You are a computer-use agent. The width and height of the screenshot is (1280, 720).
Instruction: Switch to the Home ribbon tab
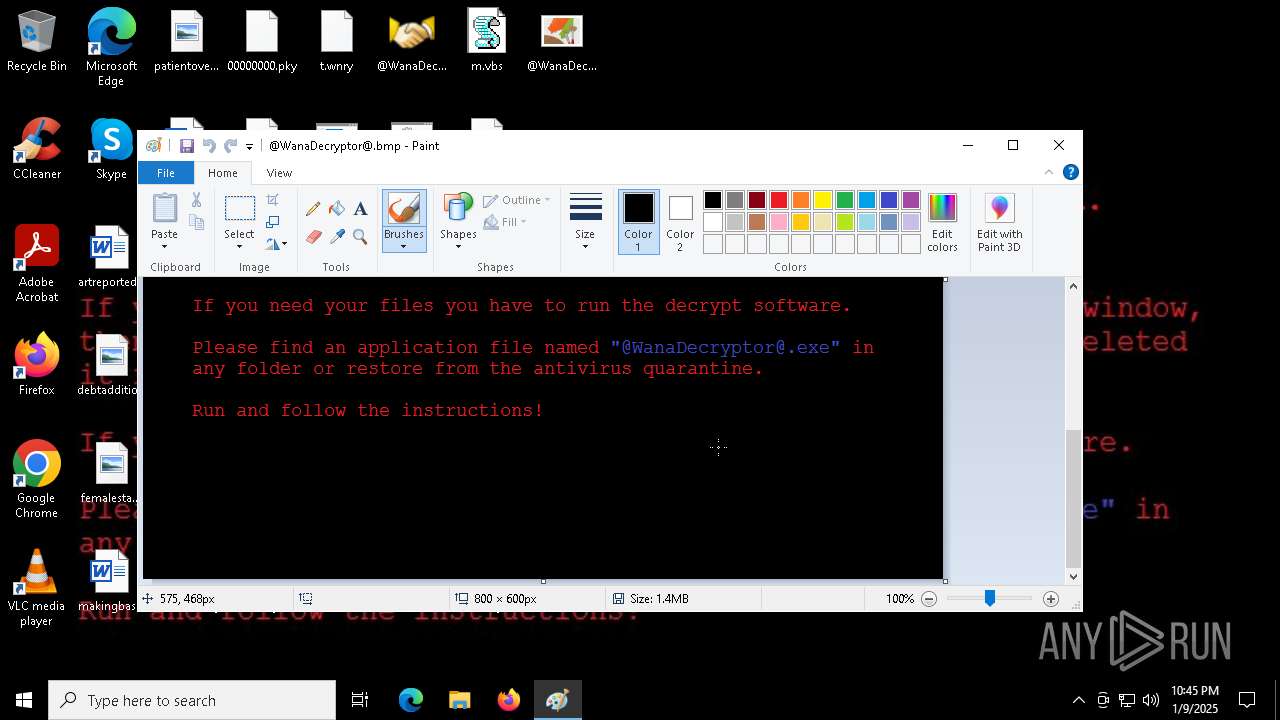click(223, 173)
